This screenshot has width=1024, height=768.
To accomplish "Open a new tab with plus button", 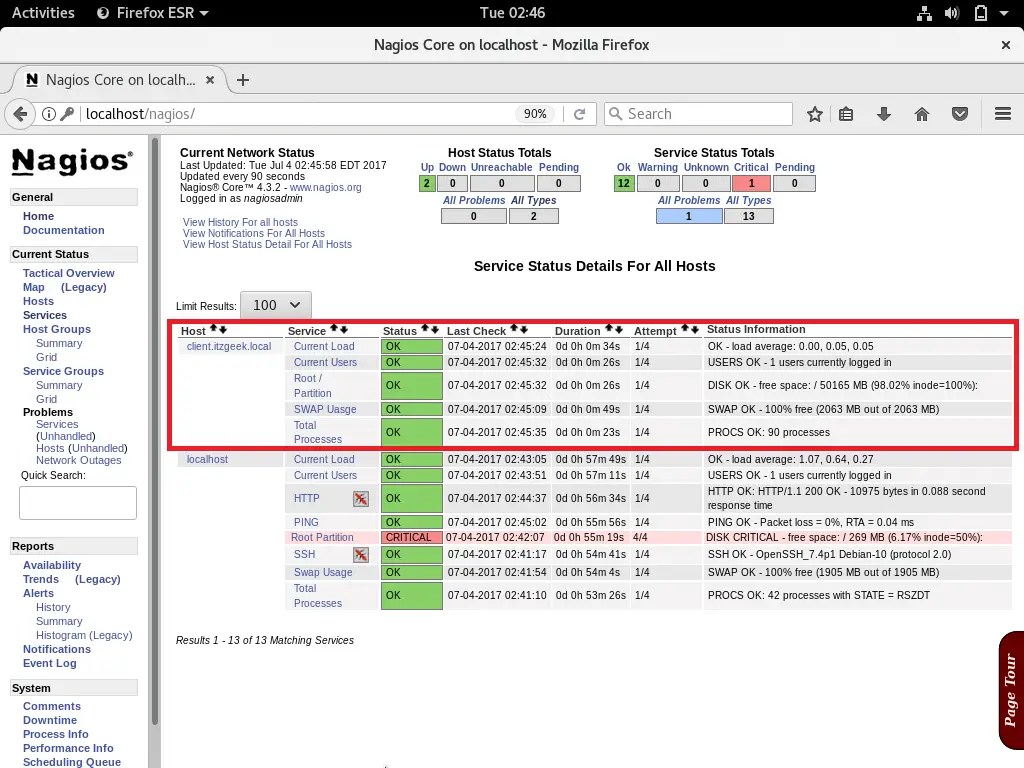I will pyautogui.click(x=243, y=80).
